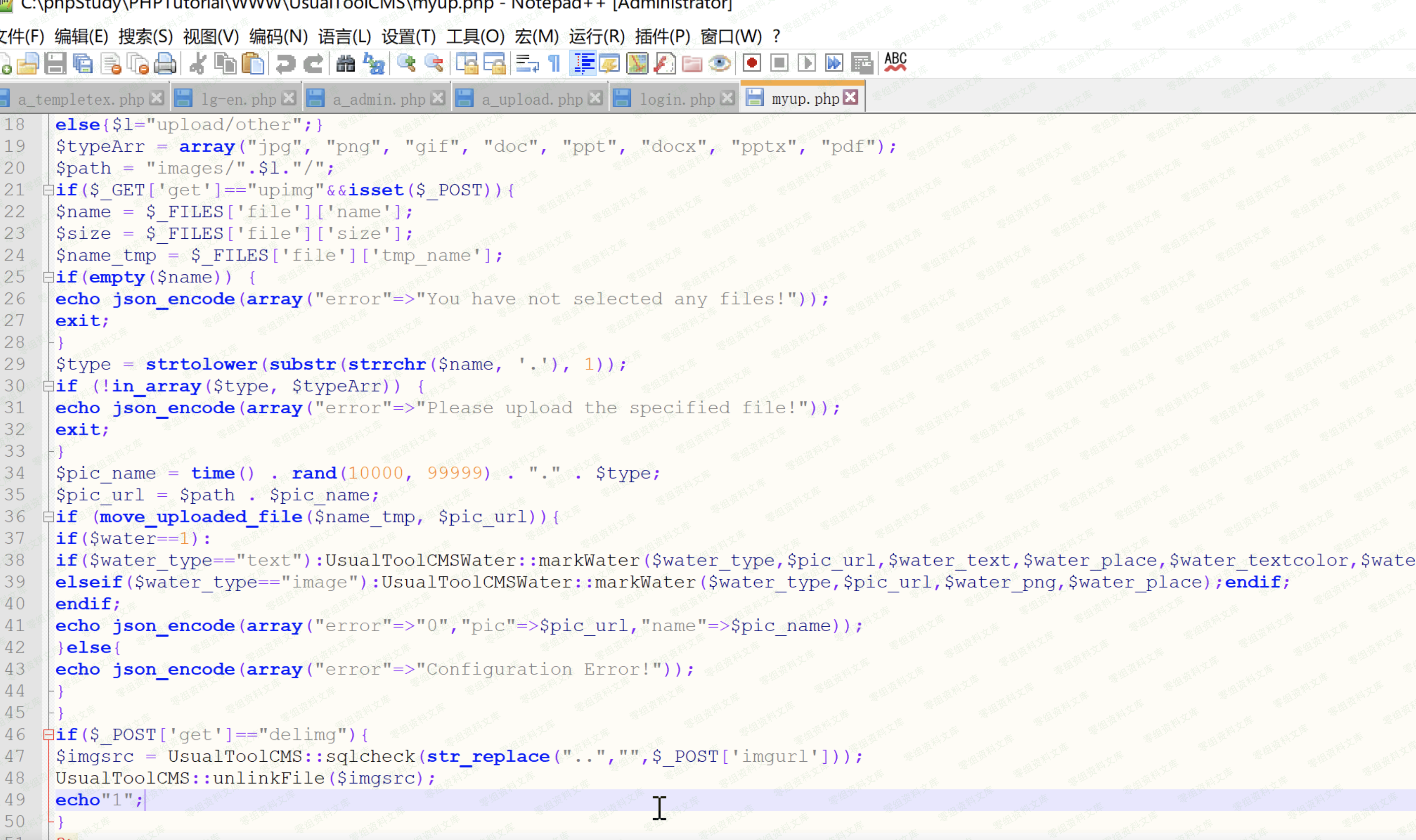The width and height of the screenshot is (1416, 840).
Task: Toggle the highlighted Indent Guide button
Action: [x=583, y=63]
